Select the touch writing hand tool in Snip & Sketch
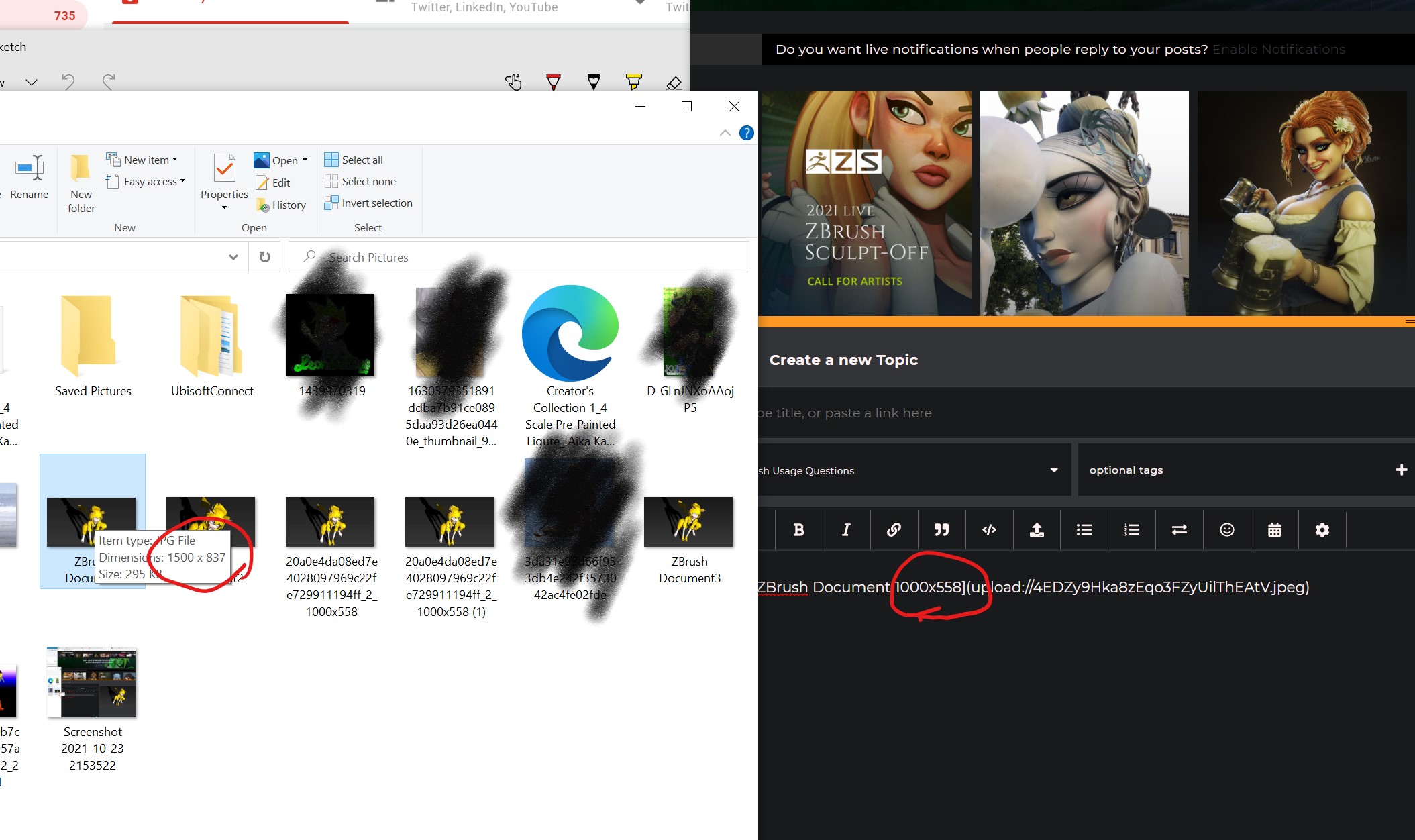This screenshot has width=1415, height=840. click(x=513, y=82)
